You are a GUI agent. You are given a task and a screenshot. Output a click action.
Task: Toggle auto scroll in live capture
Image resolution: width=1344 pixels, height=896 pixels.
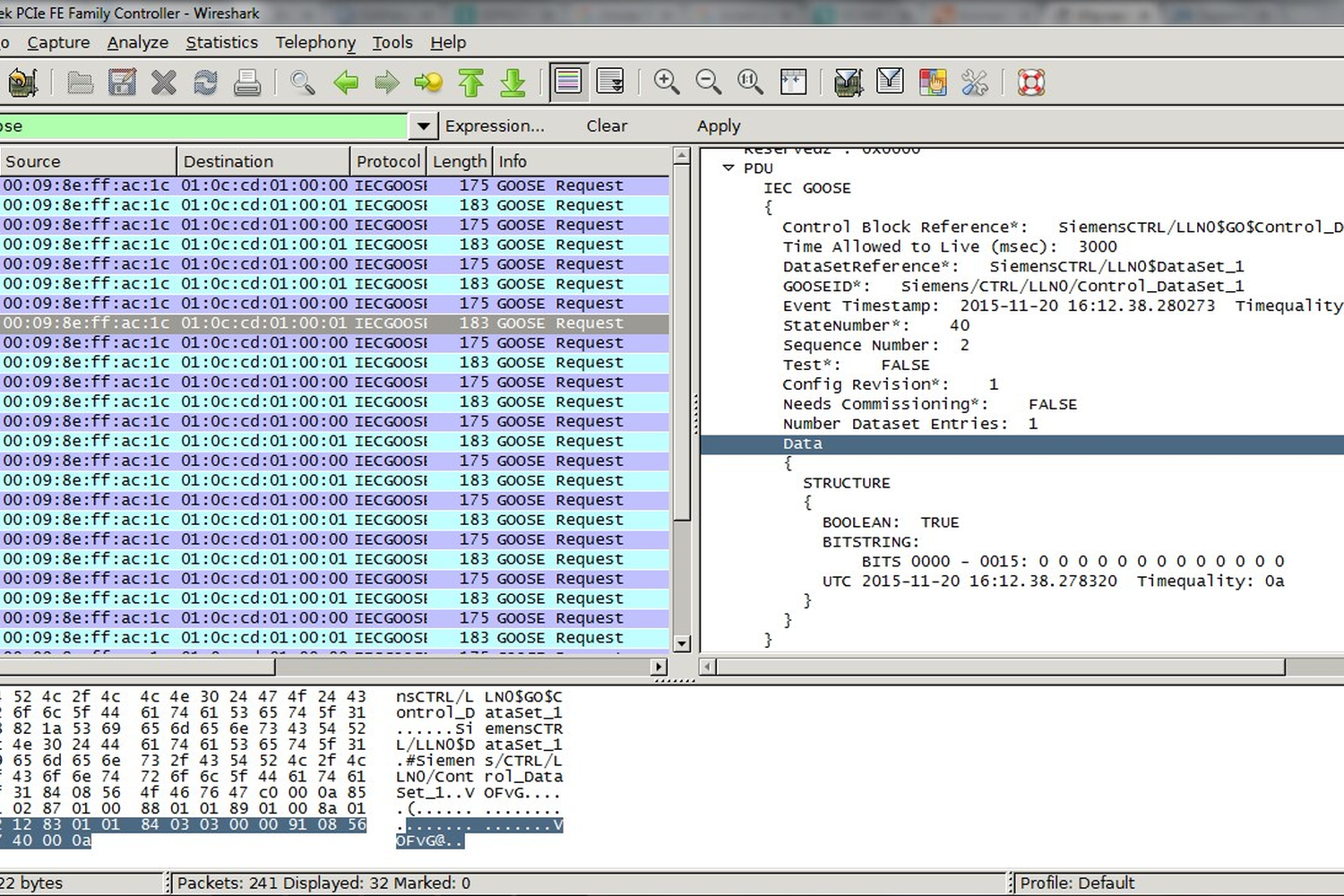(x=610, y=82)
